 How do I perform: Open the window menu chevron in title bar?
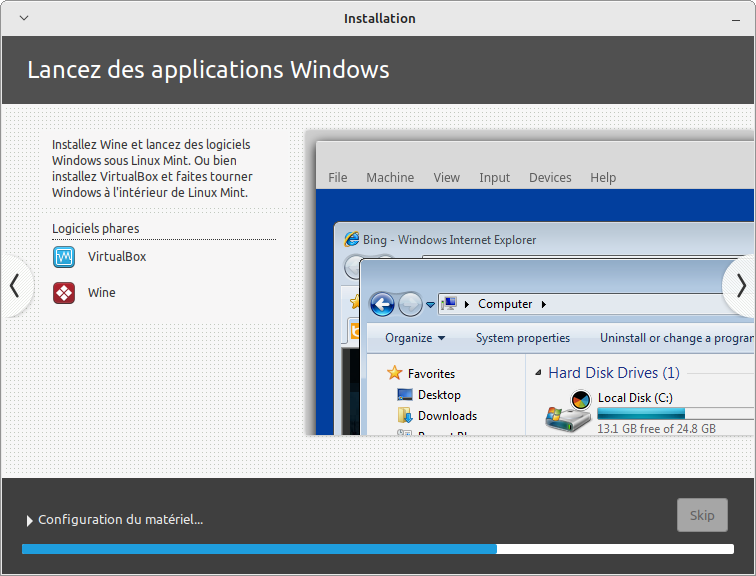(24, 18)
